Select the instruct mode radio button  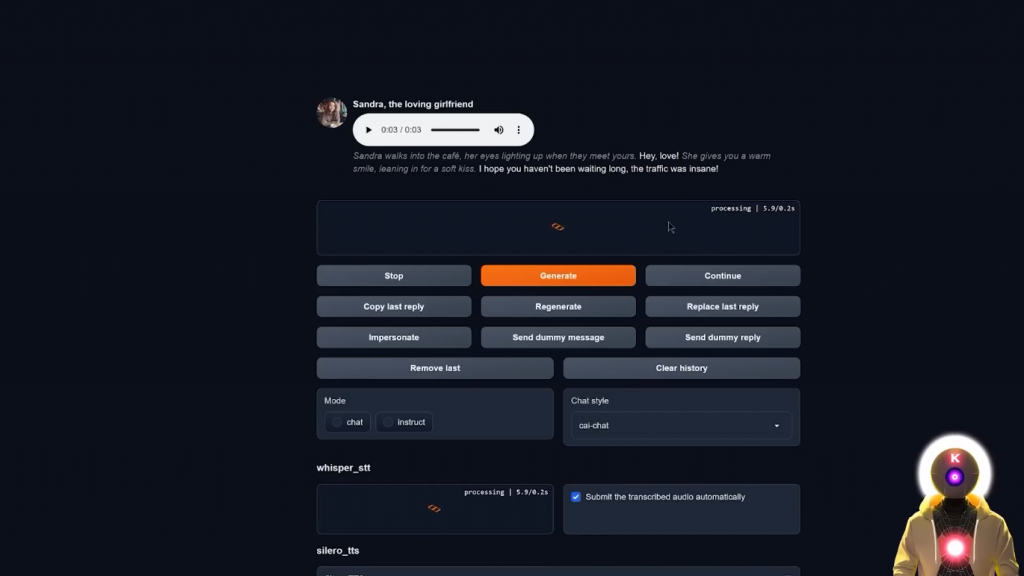click(x=388, y=423)
